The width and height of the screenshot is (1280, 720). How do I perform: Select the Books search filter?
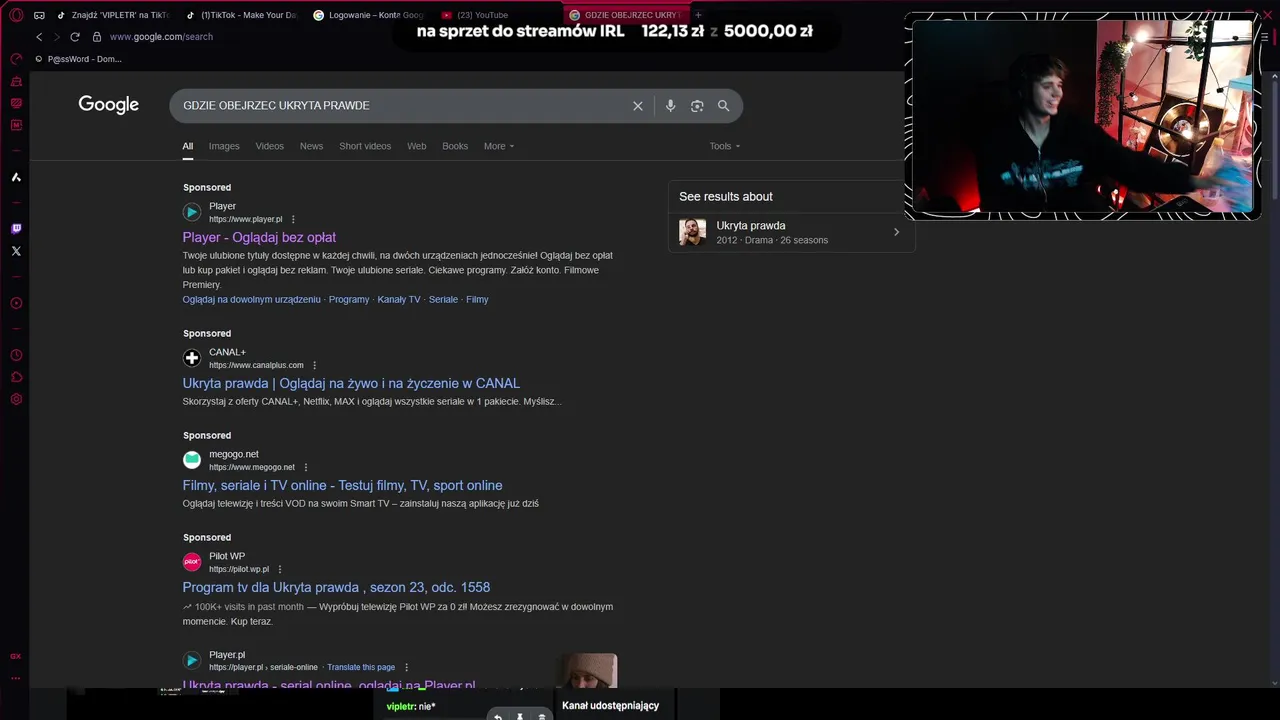point(455,146)
